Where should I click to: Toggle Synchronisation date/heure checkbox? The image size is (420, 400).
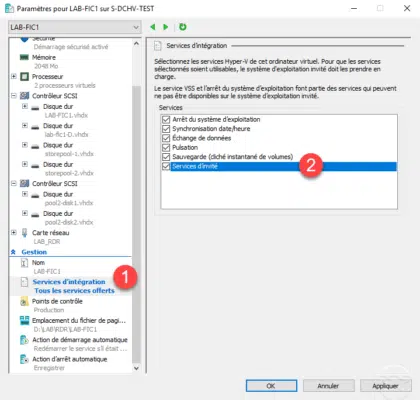pos(166,129)
